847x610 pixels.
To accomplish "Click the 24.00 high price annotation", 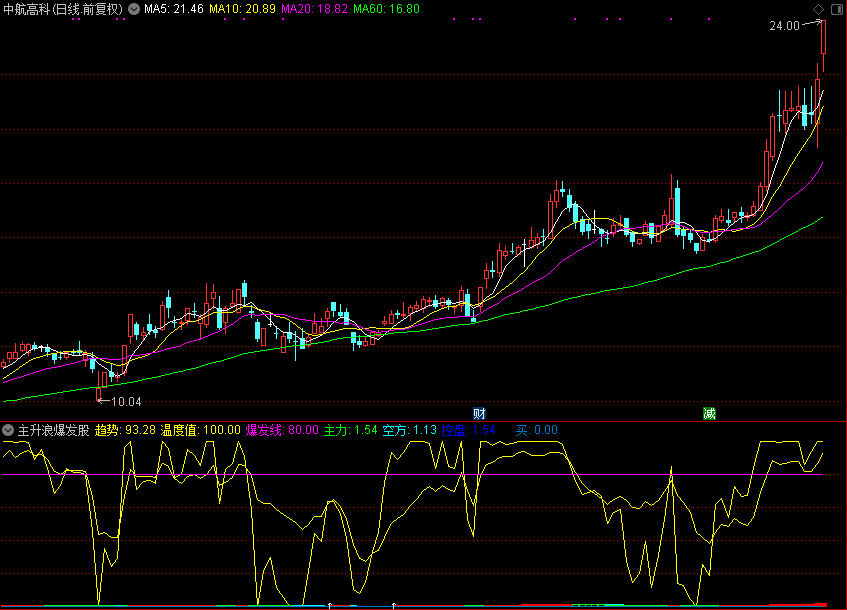I will pos(784,27).
